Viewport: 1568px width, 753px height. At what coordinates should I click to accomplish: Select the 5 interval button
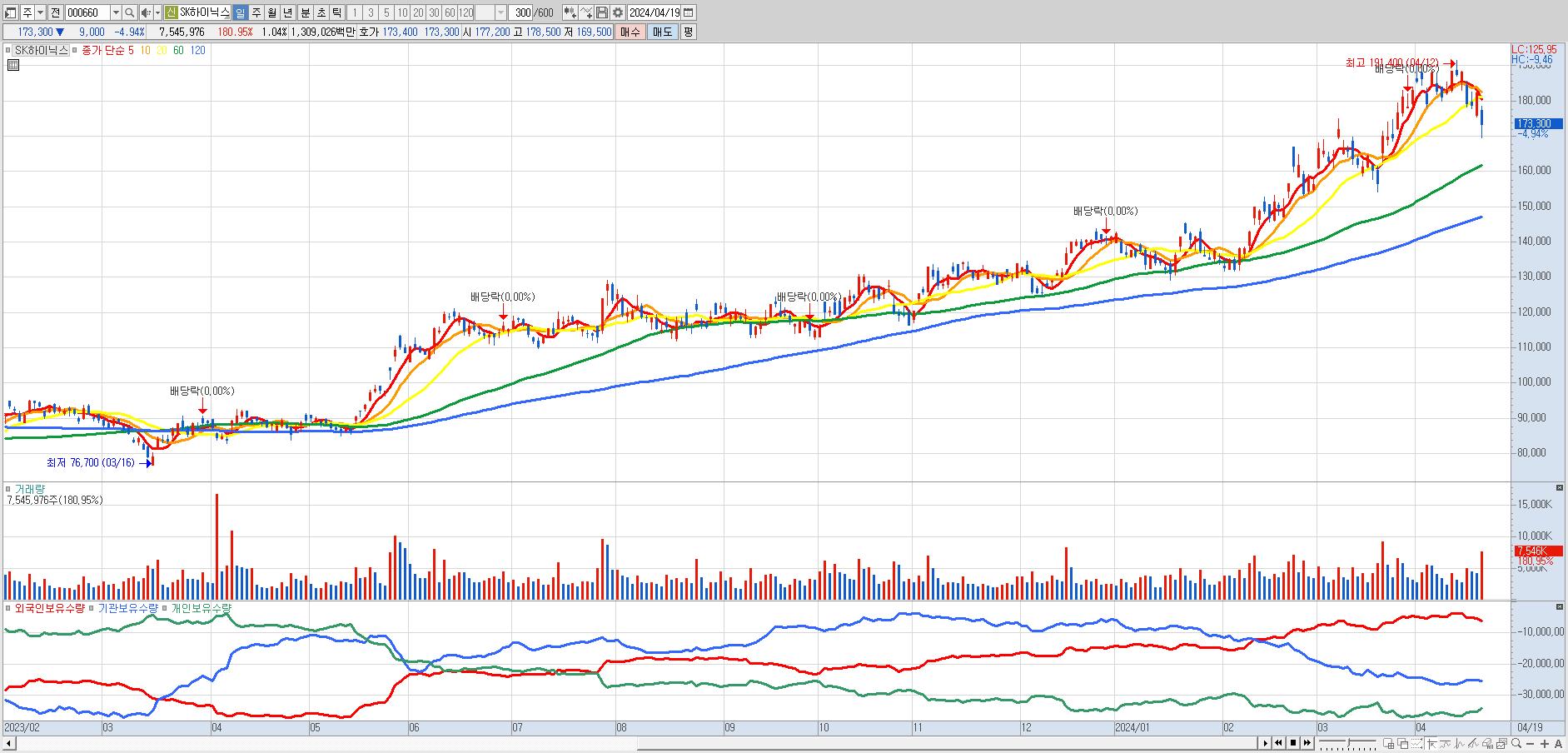click(386, 12)
